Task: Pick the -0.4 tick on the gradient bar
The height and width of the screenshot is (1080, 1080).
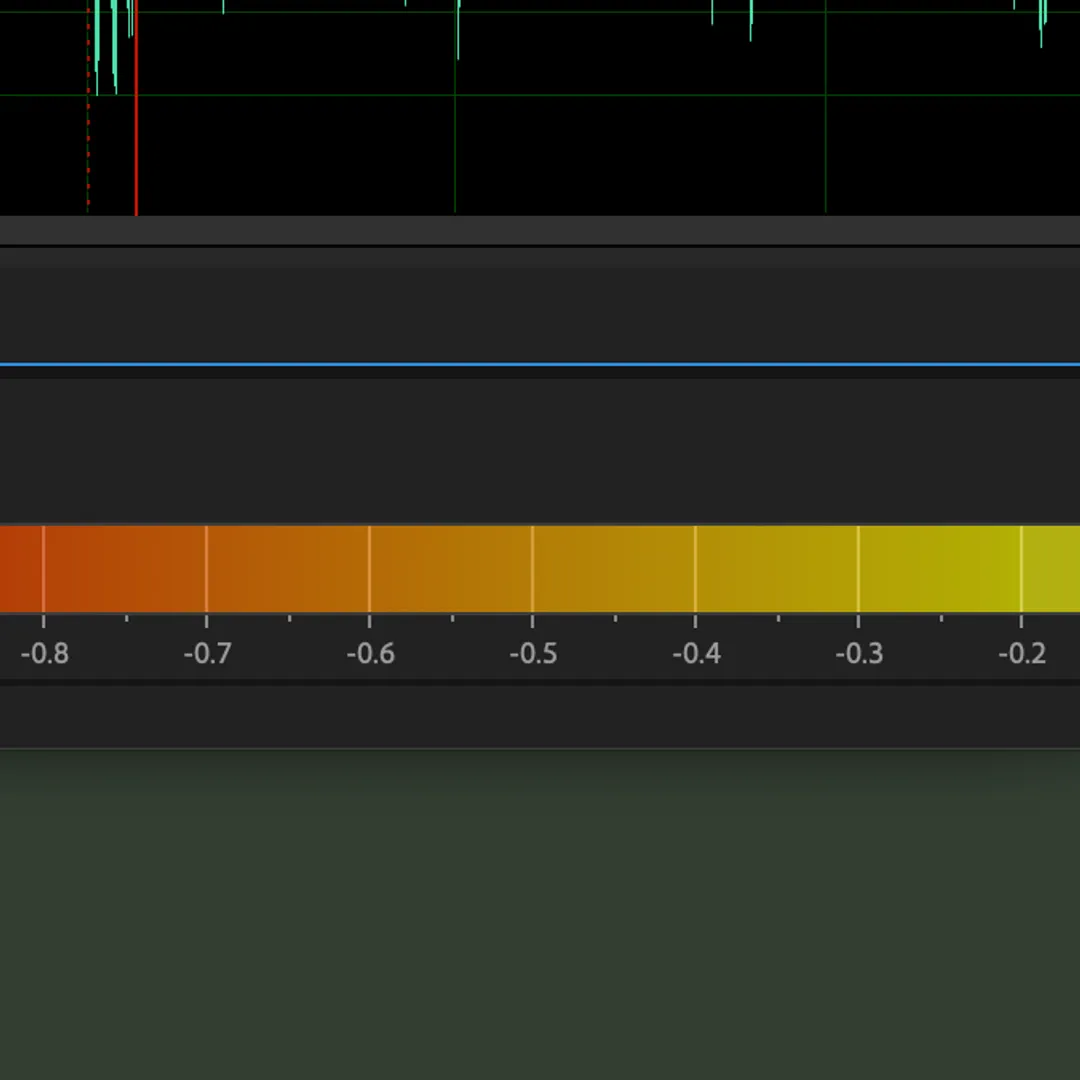Action: click(695, 568)
